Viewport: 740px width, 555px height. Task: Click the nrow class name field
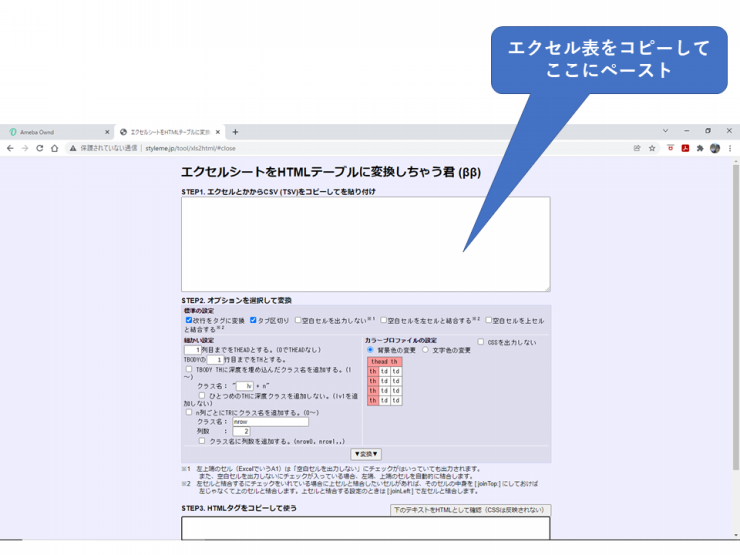tap(270, 421)
